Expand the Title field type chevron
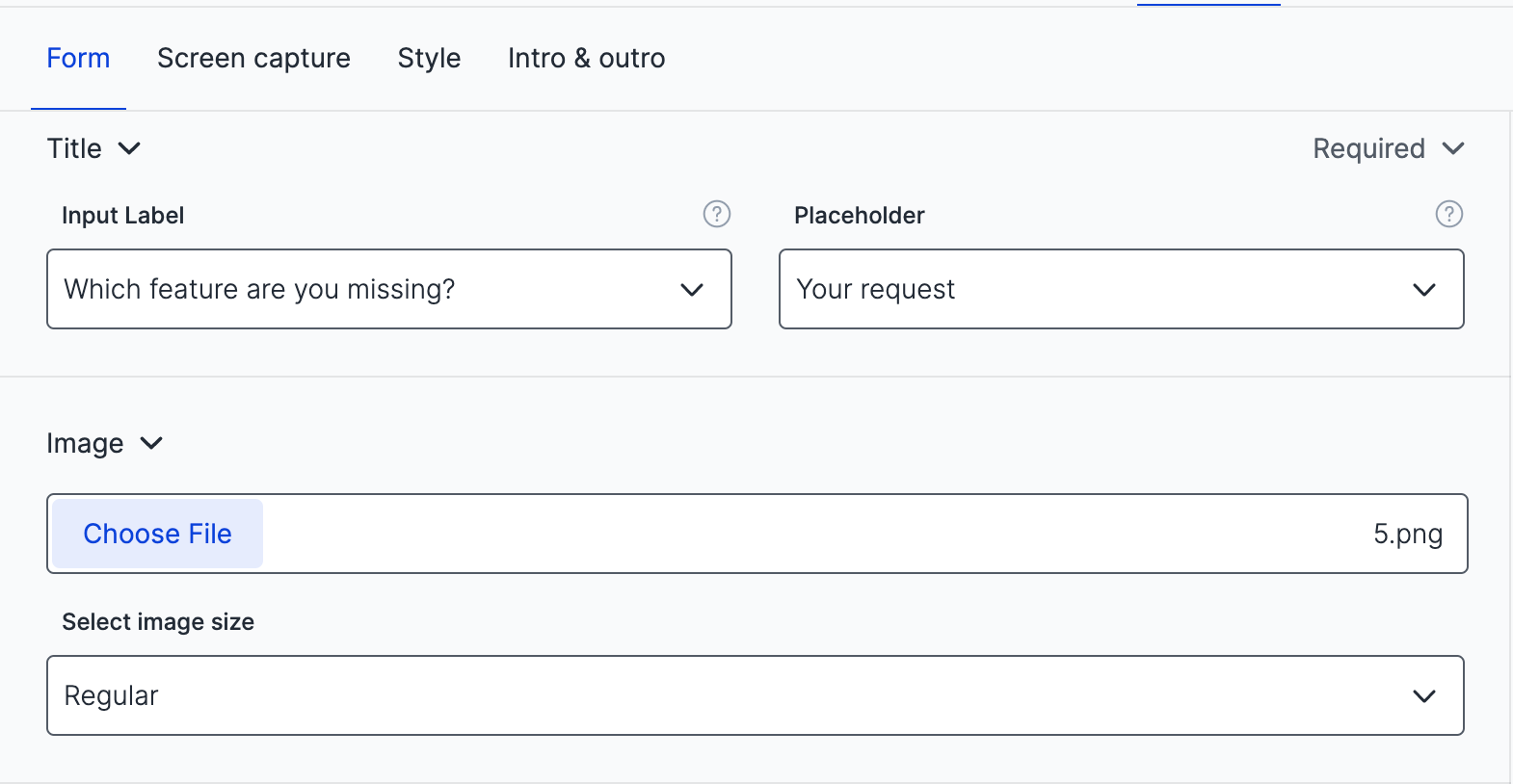The image size is (1513, 784). (129, 148)
